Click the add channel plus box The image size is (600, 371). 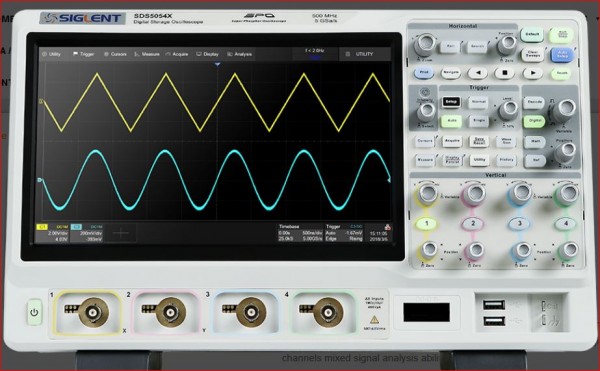click(x=121, y=233)
